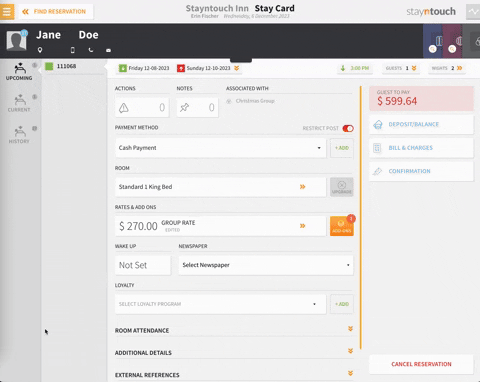Open Deposit/Balance
Screen dimensions: 480x382
(421, 124)
